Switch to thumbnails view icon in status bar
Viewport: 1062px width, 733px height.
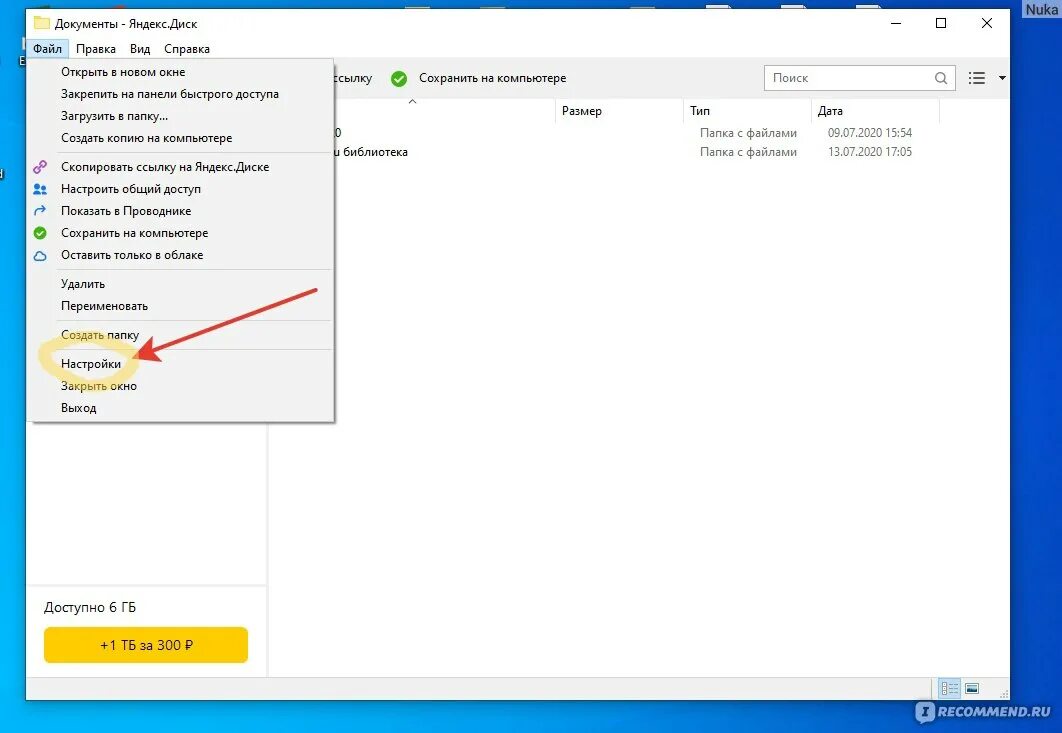(972, 689)
